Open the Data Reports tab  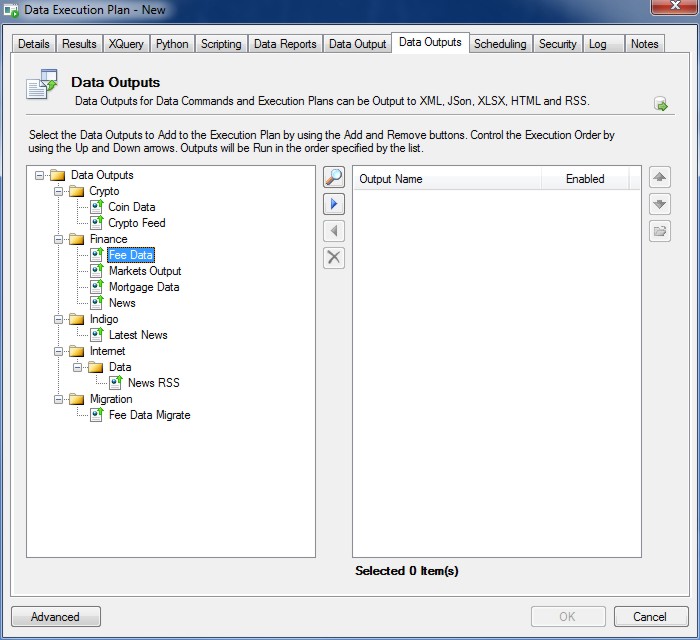pos(285,44)
